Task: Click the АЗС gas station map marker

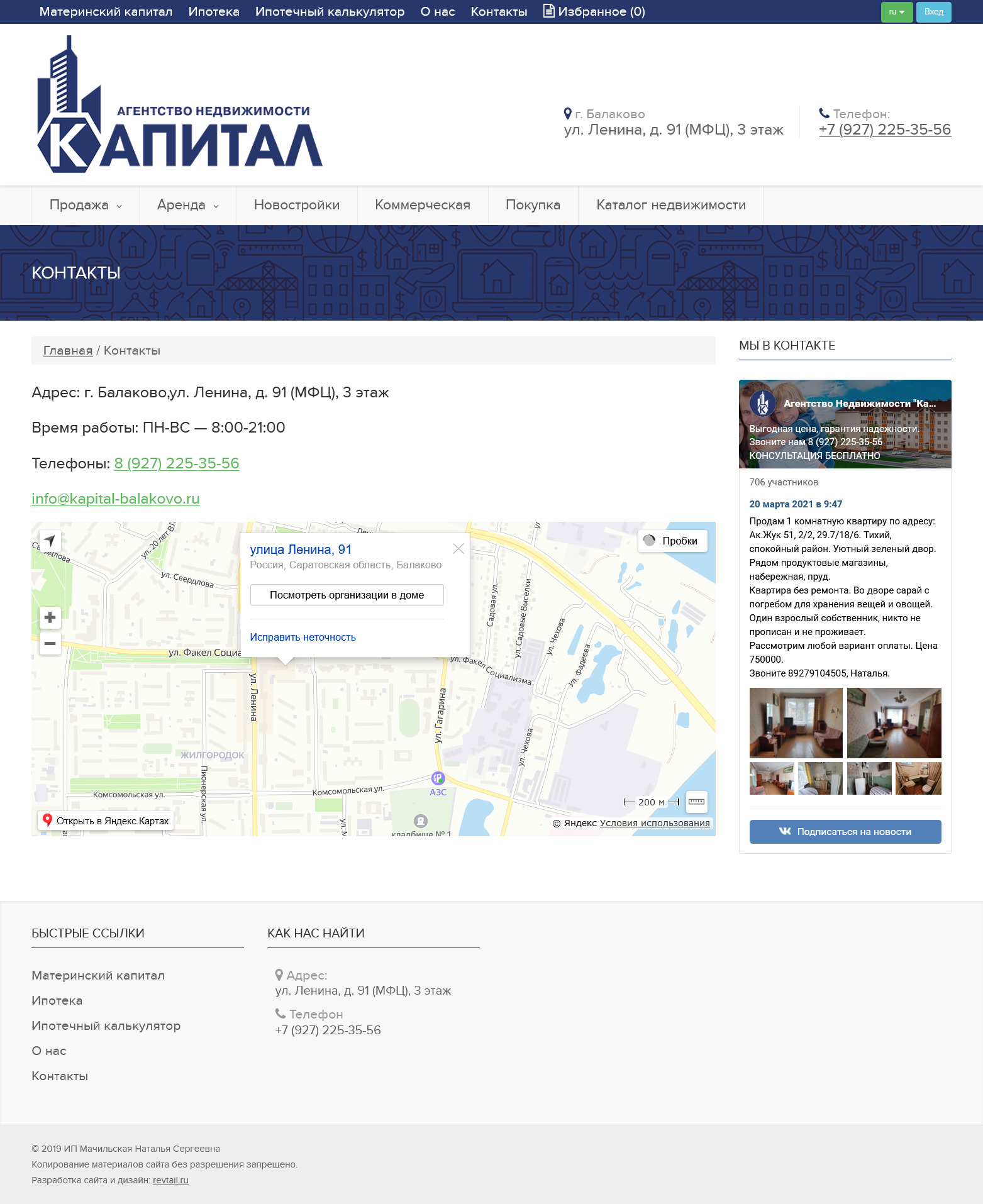Action: coord(438,778)
